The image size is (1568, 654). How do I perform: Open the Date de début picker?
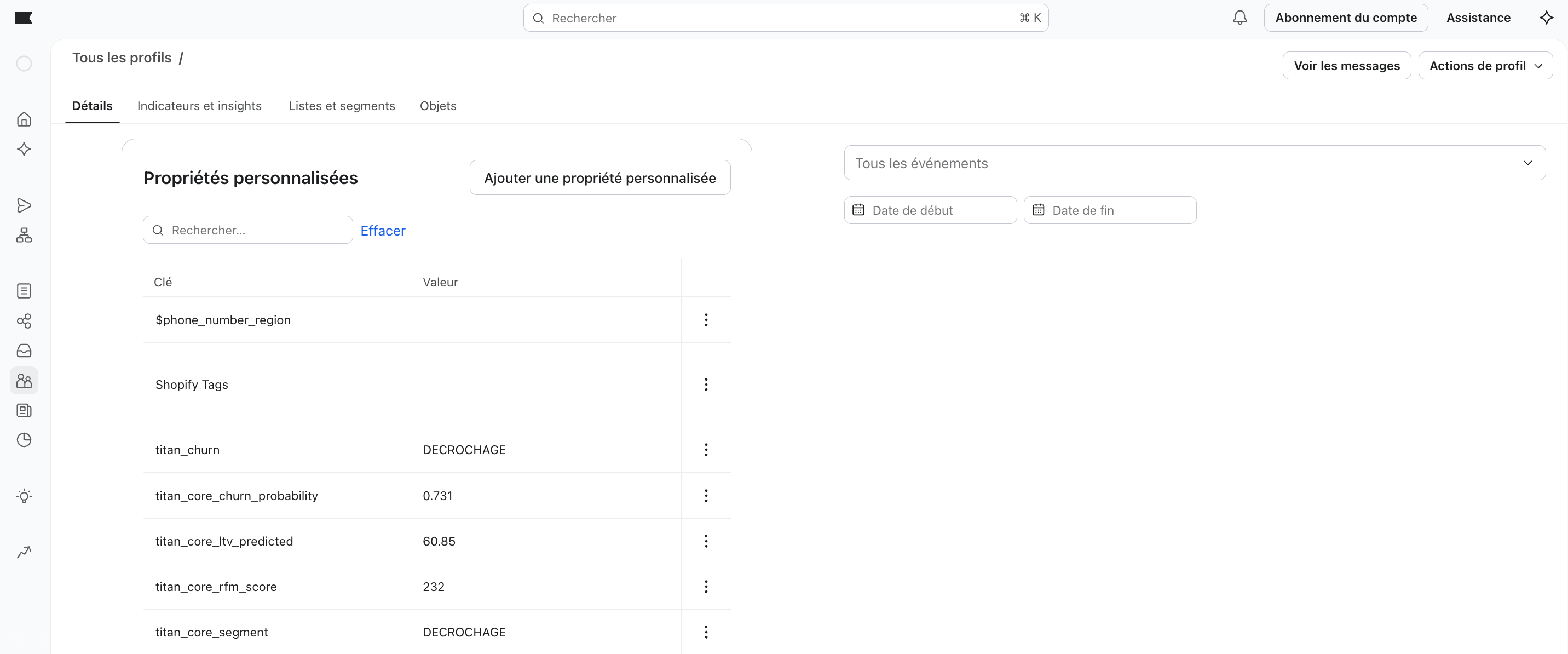click(930, 210)
